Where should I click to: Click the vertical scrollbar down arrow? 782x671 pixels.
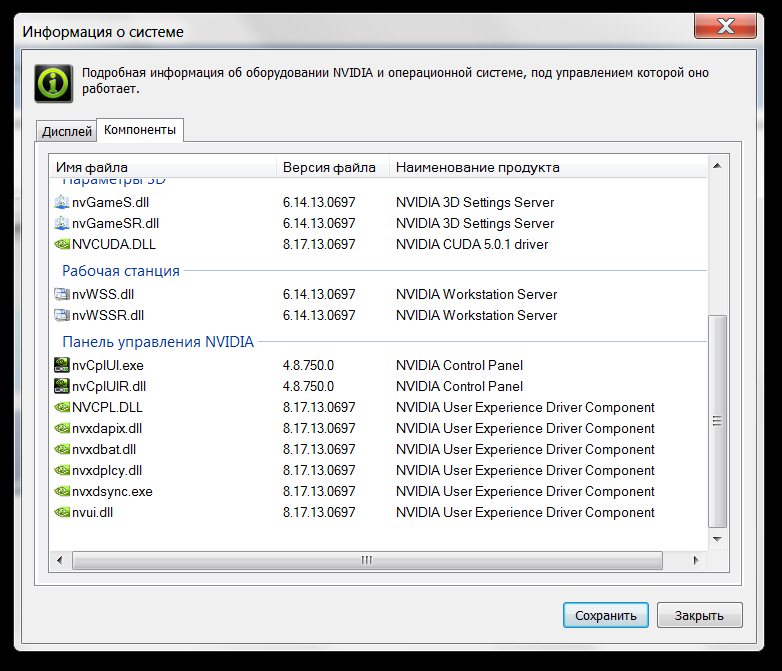pos(717,539)
